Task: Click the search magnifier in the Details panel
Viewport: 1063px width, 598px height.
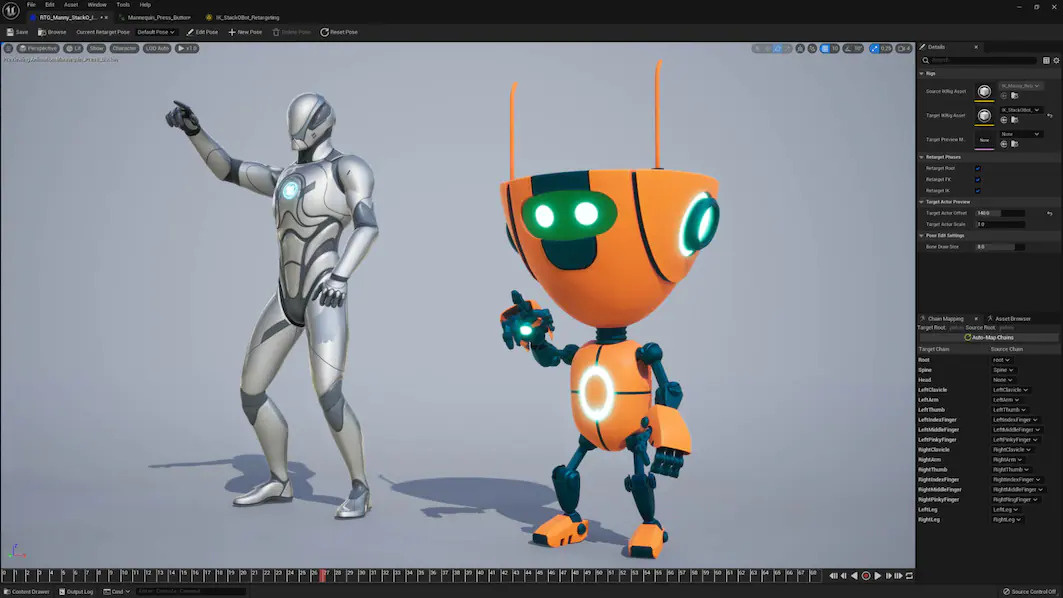Action: tap(927, 60)
